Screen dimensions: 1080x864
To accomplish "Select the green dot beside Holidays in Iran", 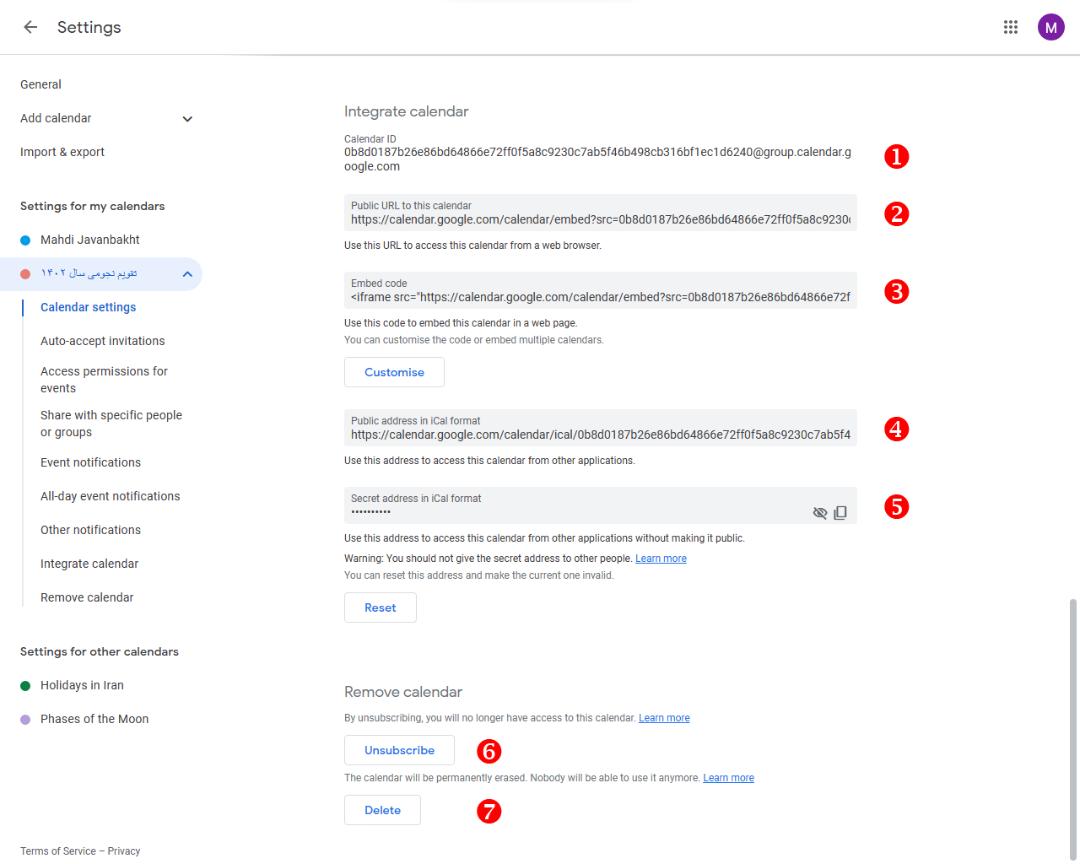I will [x=25, y=686].
